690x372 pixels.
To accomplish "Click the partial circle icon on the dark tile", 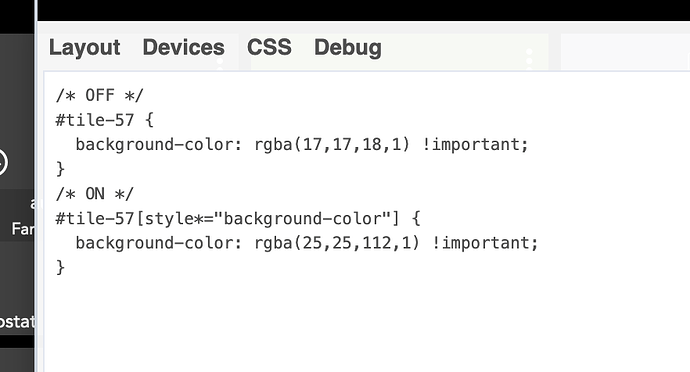I will coord(3,162).
